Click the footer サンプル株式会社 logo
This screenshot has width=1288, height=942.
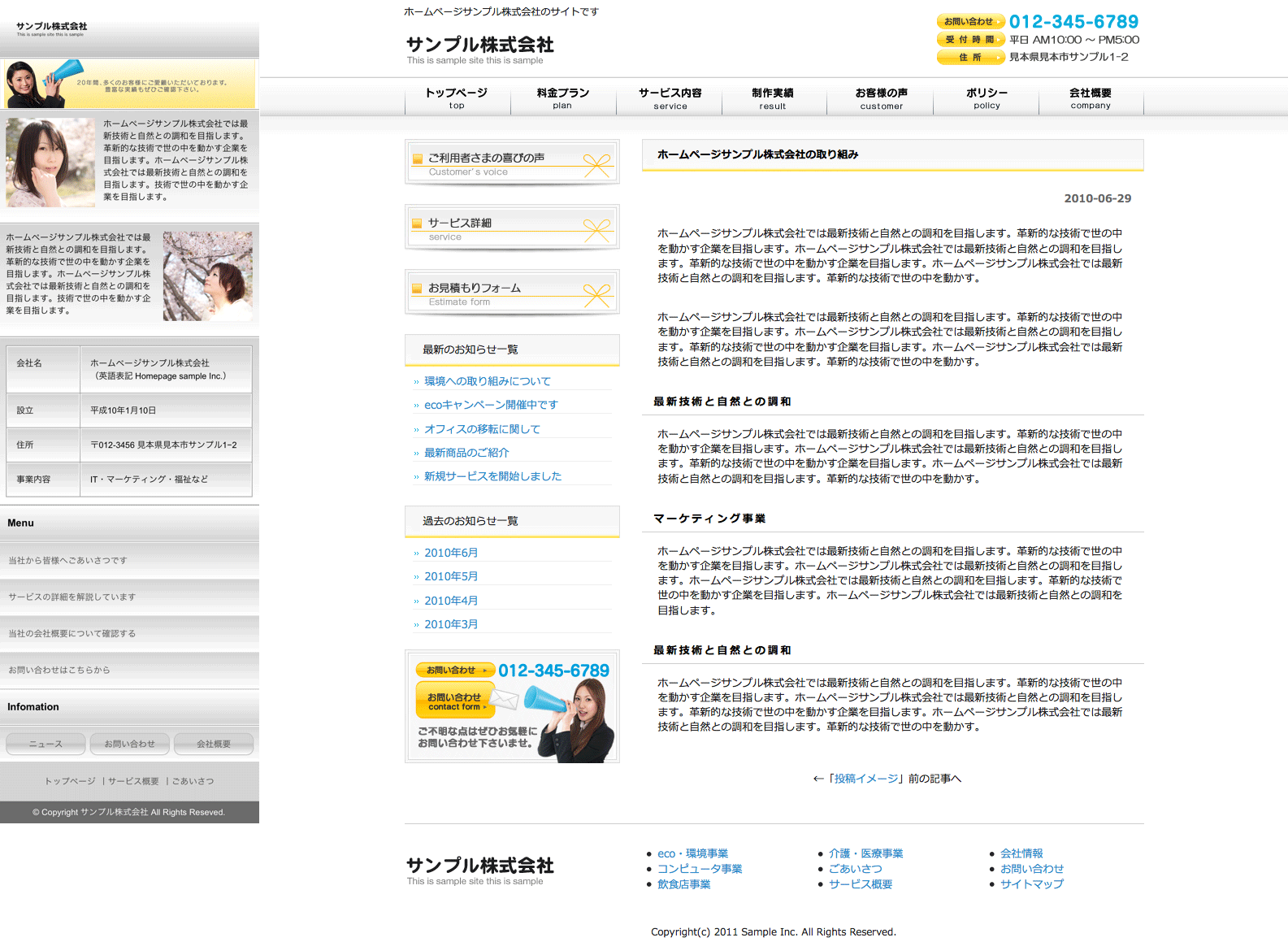(x=479, y=870)
